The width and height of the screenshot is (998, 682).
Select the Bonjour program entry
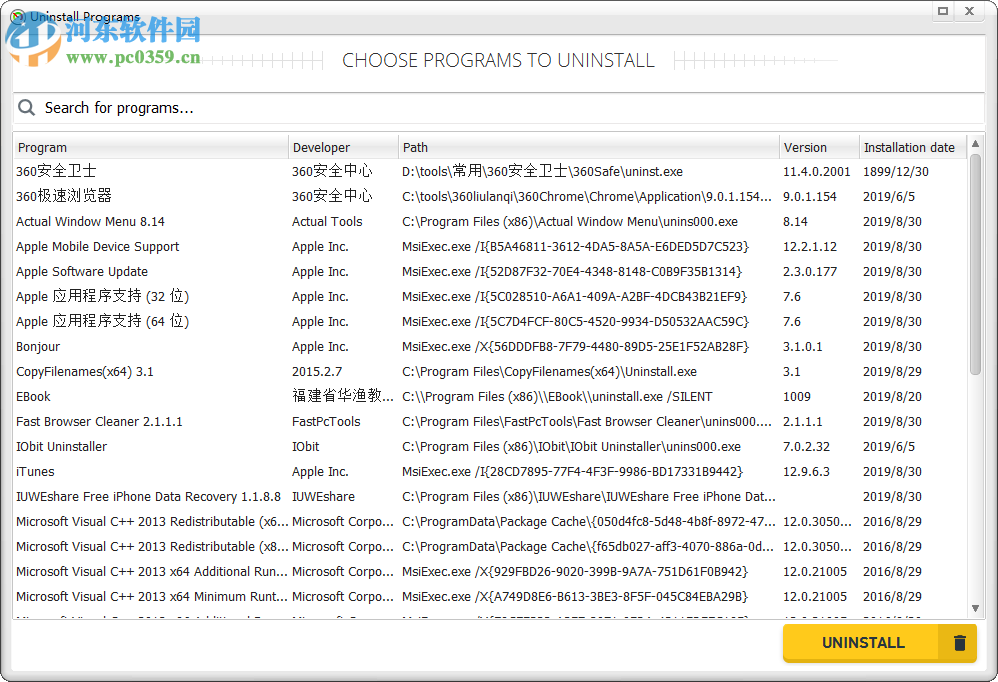pos(38,347)
